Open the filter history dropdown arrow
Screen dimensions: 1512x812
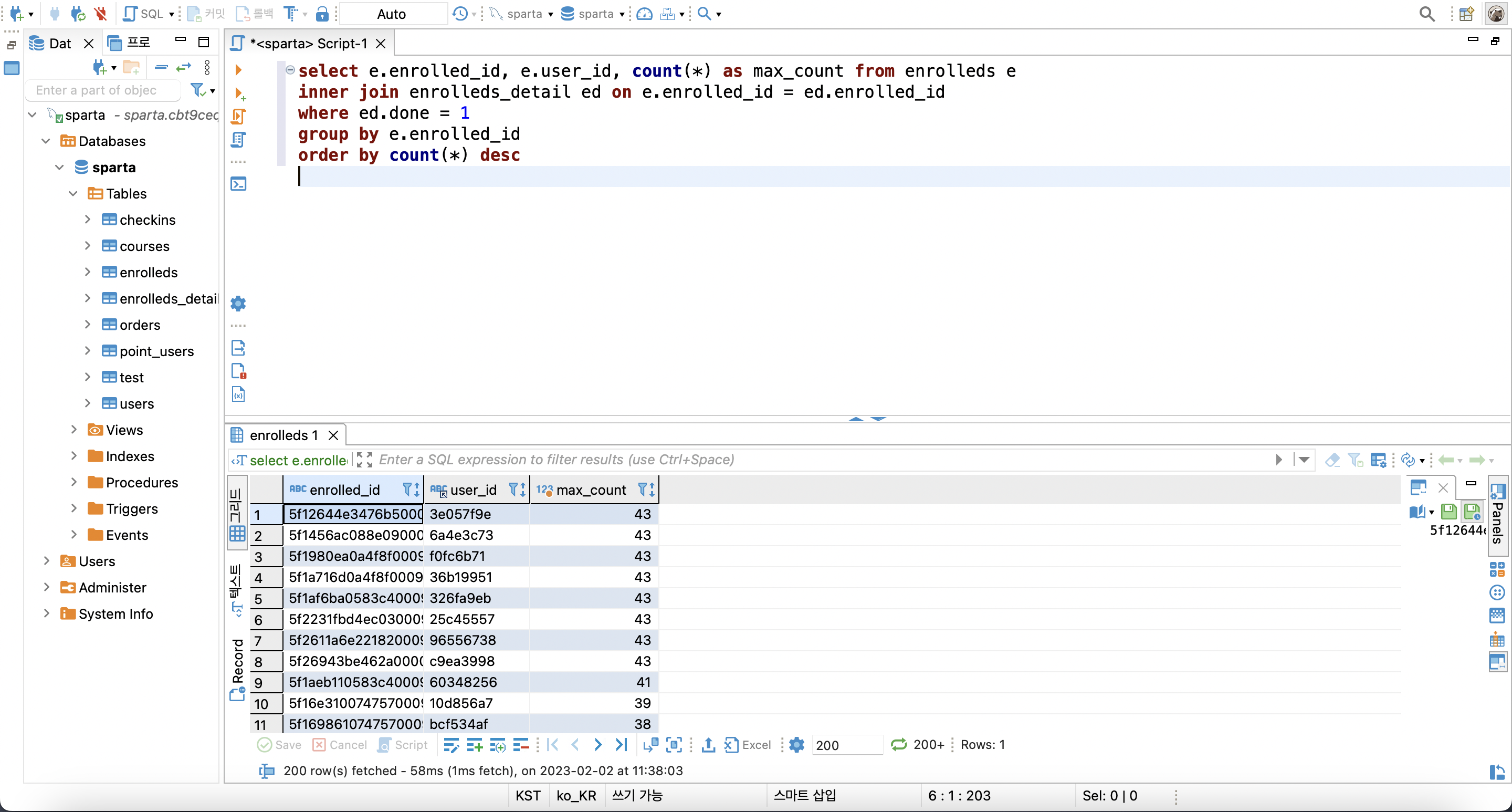(1304, 460)
